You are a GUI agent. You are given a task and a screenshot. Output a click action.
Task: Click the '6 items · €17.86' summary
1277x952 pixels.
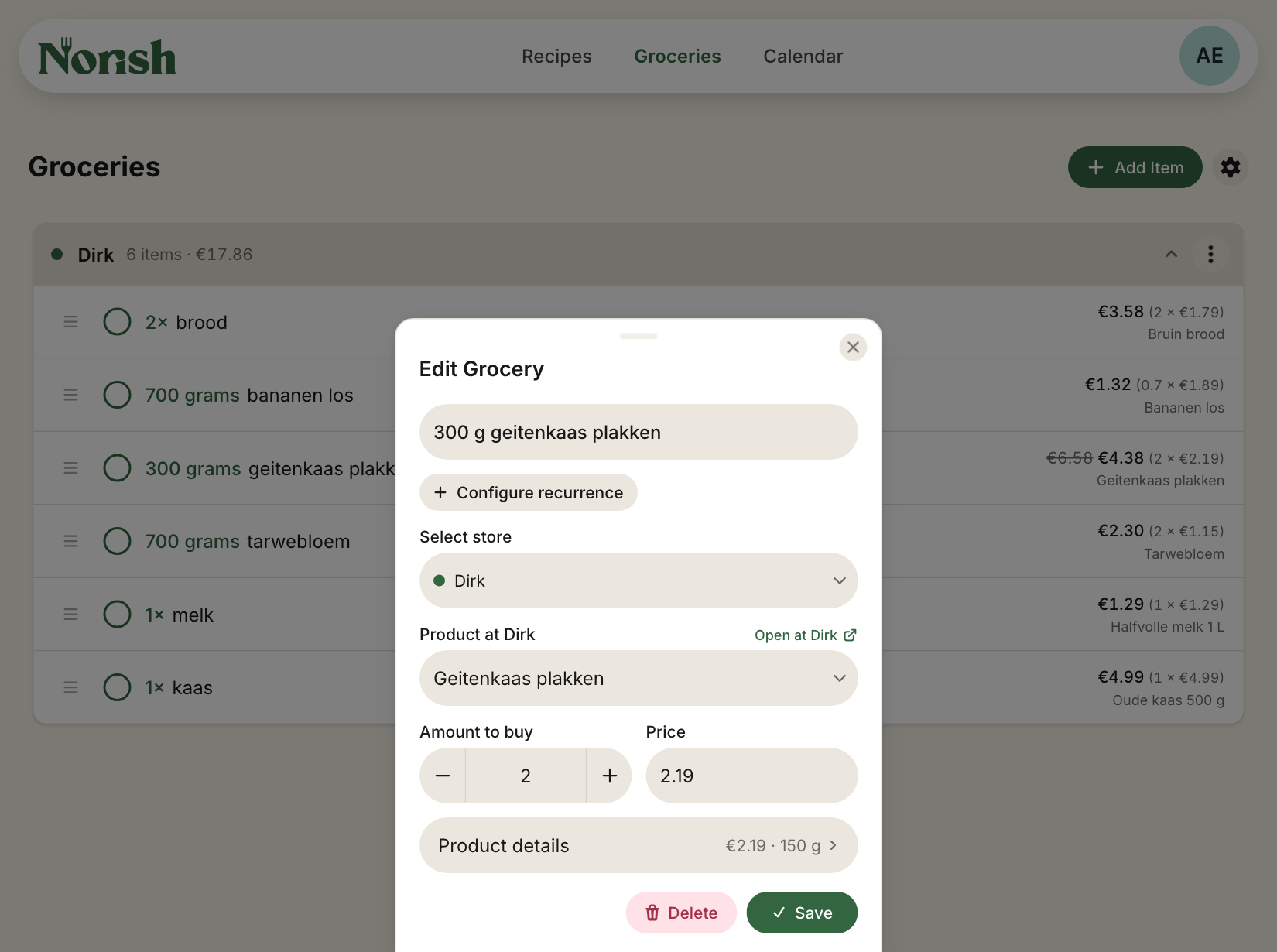tap(190, 255)
